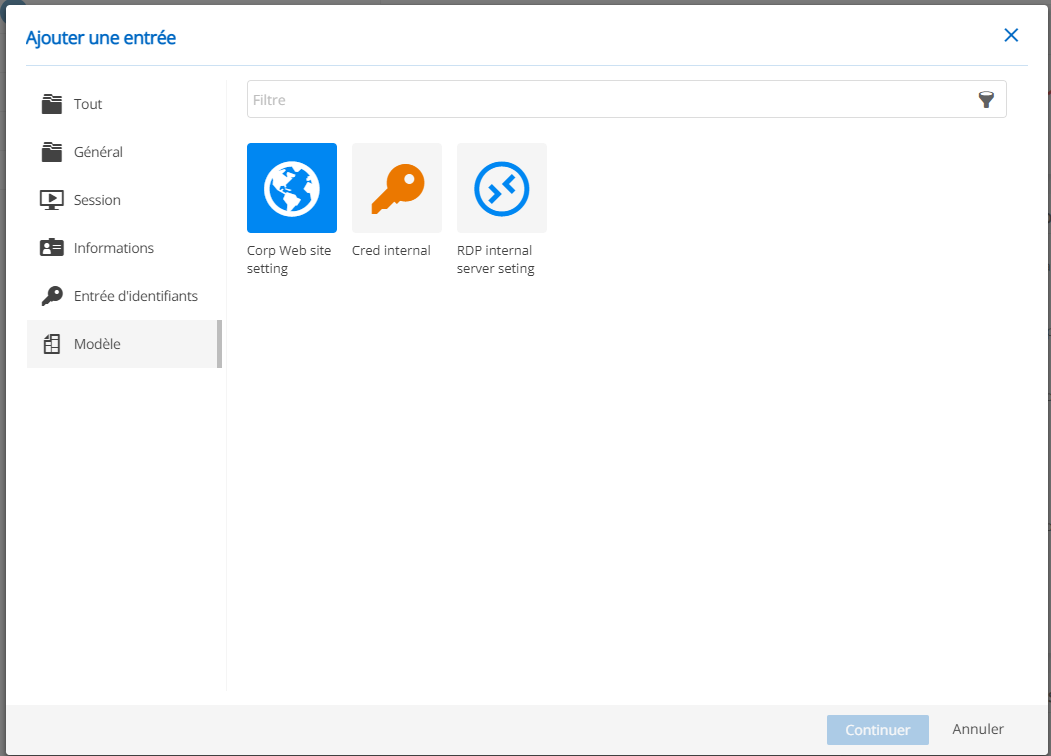Click the folder icon beside Général
This screenshot has width=1051, height=756.
52,152
